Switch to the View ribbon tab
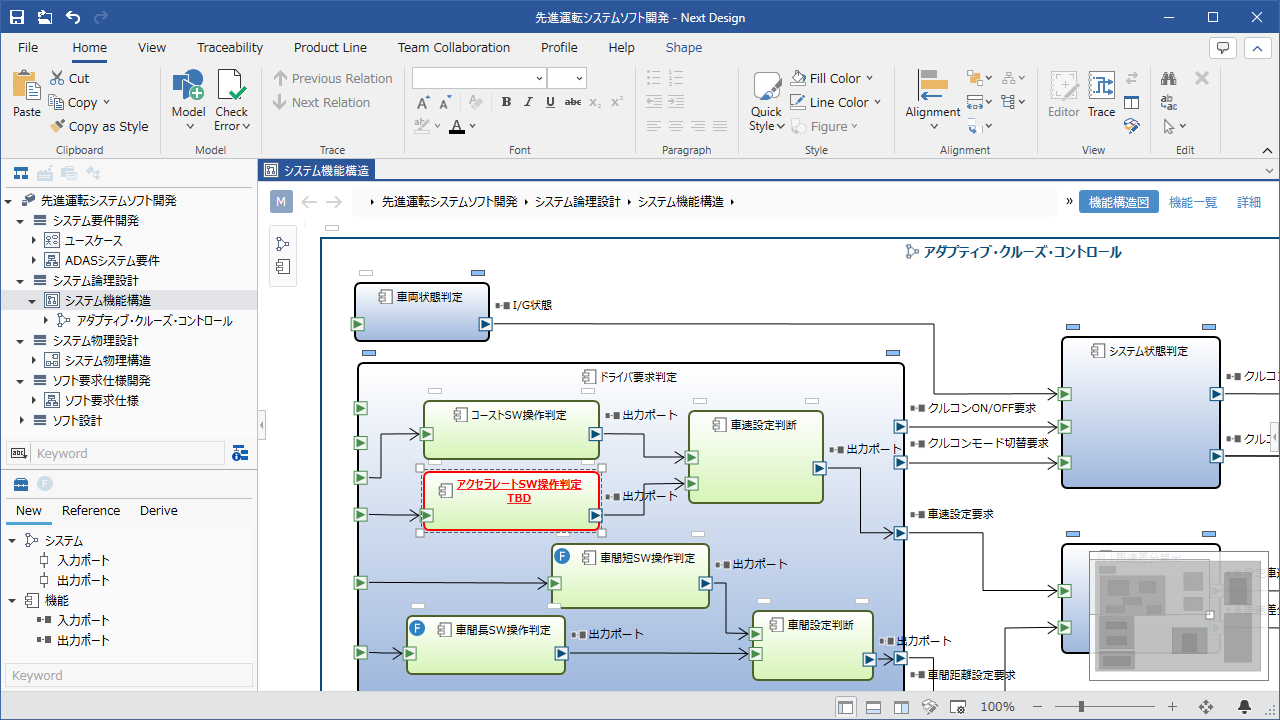Viewport: 1280px width, 720px height. [x=152, y=47]
